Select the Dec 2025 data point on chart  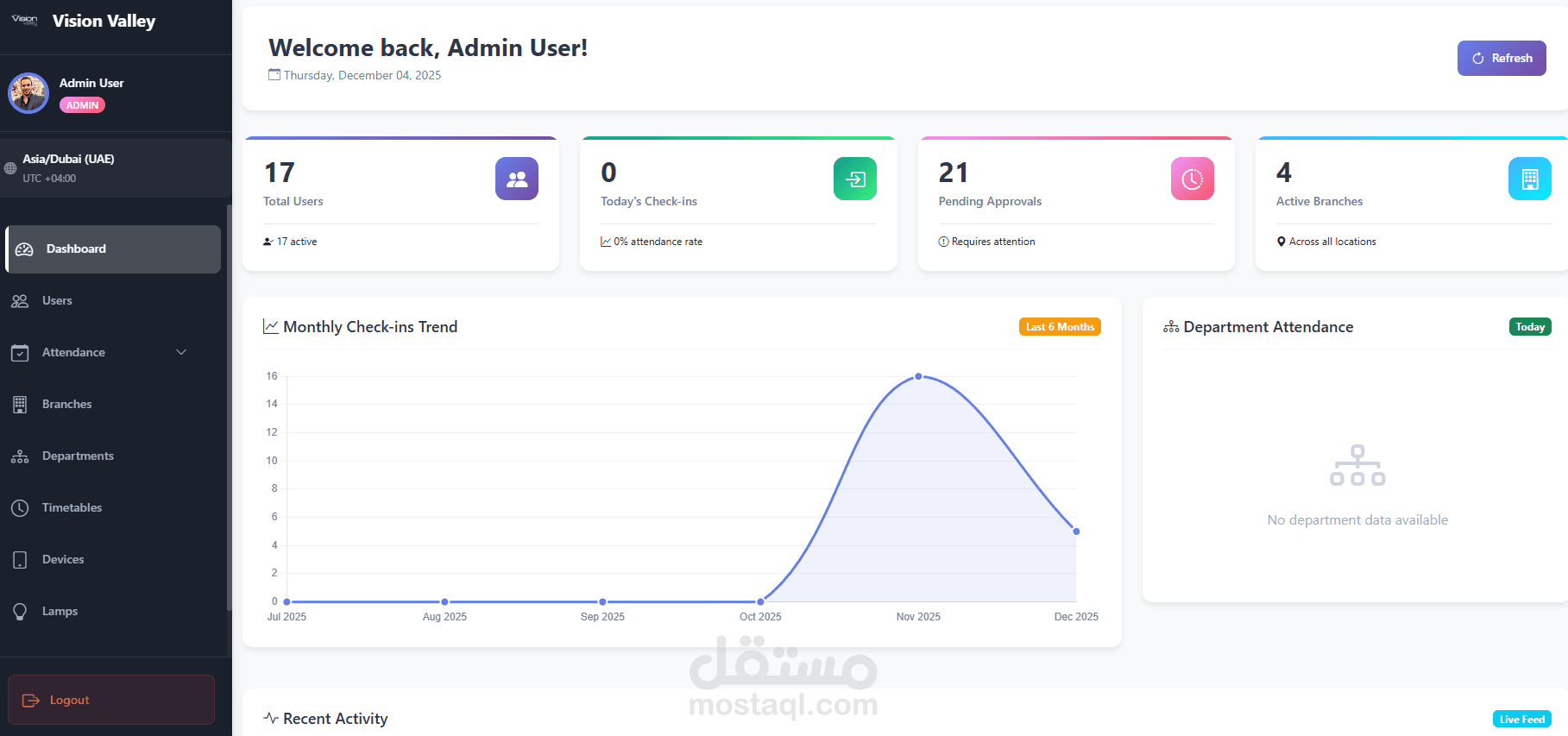pos(1076,532)
